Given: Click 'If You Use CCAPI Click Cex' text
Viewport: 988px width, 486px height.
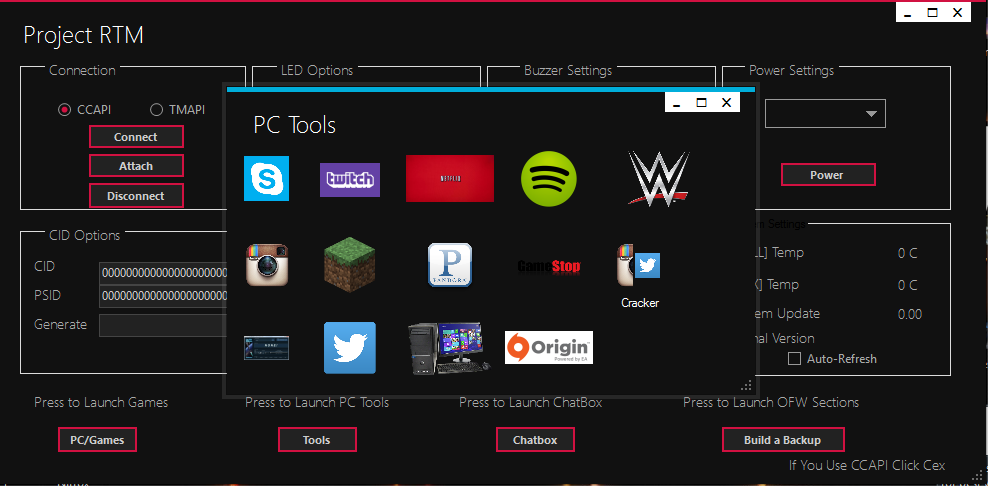Looking at the screenshot, I should (x=867, y=465).
